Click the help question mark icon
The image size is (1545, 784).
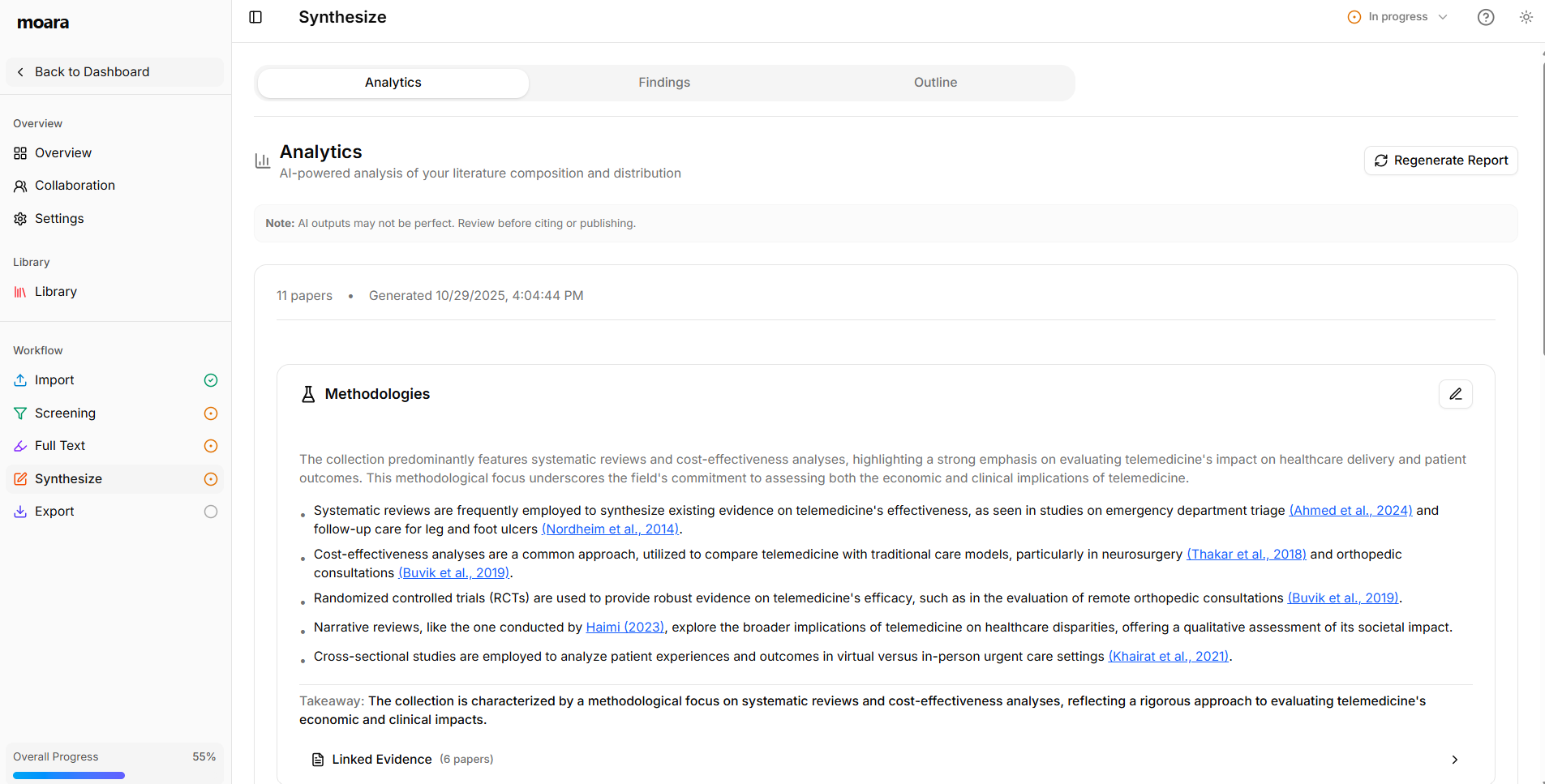(1486, 16)
